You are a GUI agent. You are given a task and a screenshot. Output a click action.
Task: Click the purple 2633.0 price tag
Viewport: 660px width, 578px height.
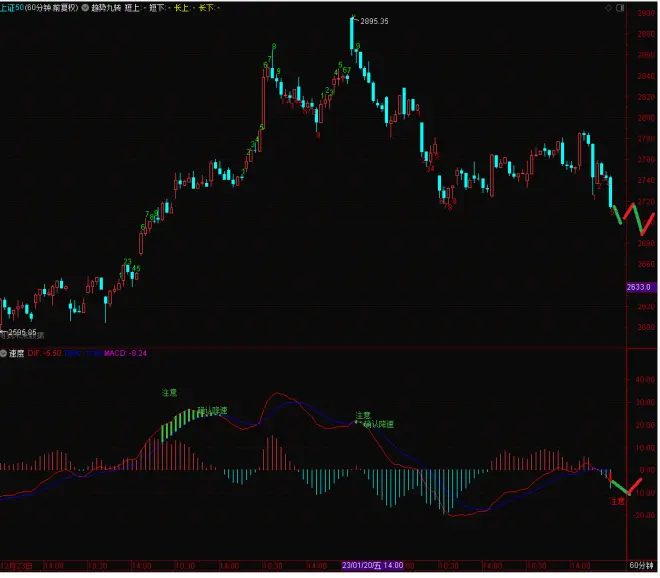(x=639, y=288)
